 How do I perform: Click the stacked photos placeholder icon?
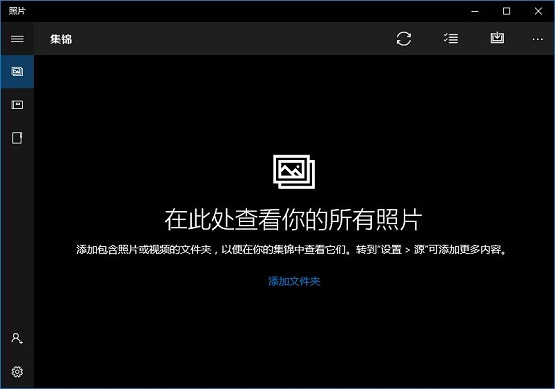coord(294,172)
